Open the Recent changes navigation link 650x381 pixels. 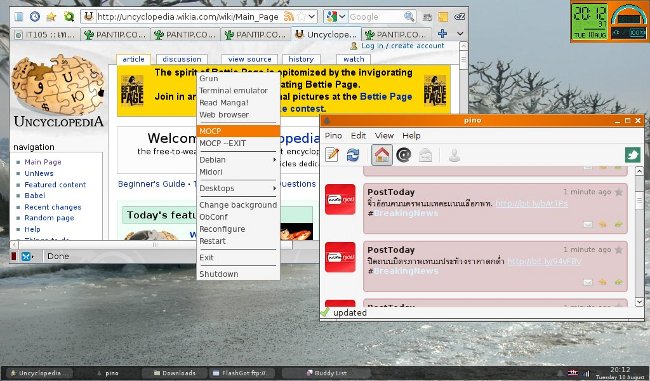click(x=53, y=207)
